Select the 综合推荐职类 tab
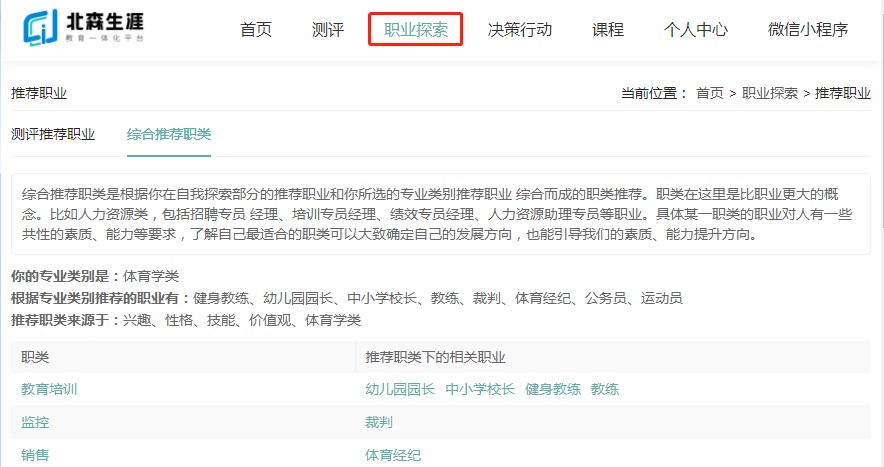This screenshot has height=467, width=884. click(169, 134)
